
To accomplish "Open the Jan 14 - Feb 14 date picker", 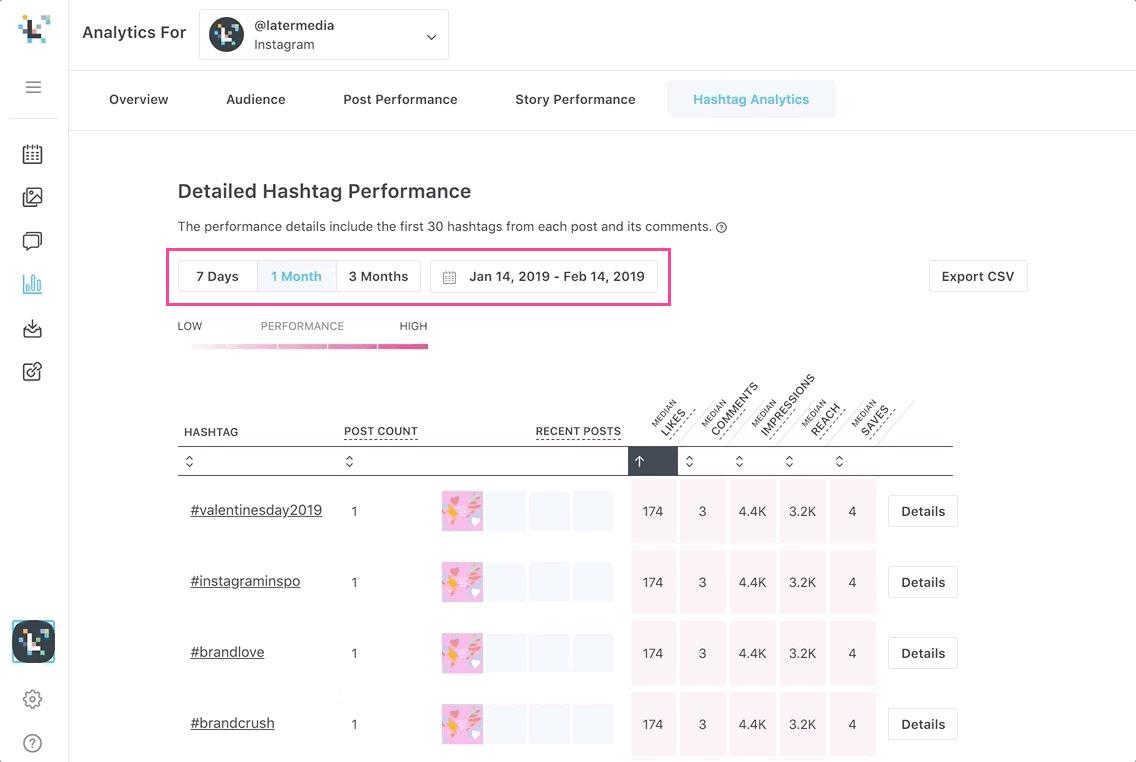I will pyautogui.click(x=544, y=276).
